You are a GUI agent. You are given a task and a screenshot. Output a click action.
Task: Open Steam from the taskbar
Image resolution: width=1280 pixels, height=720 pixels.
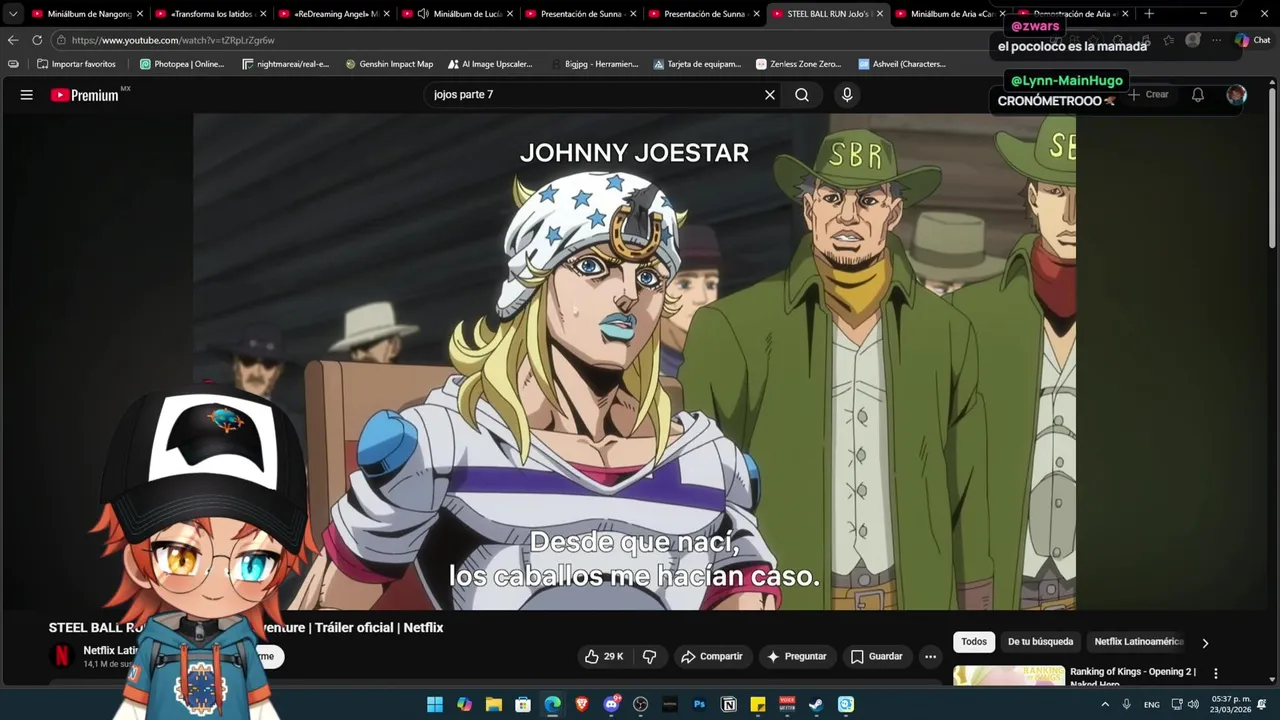[817, 704]
